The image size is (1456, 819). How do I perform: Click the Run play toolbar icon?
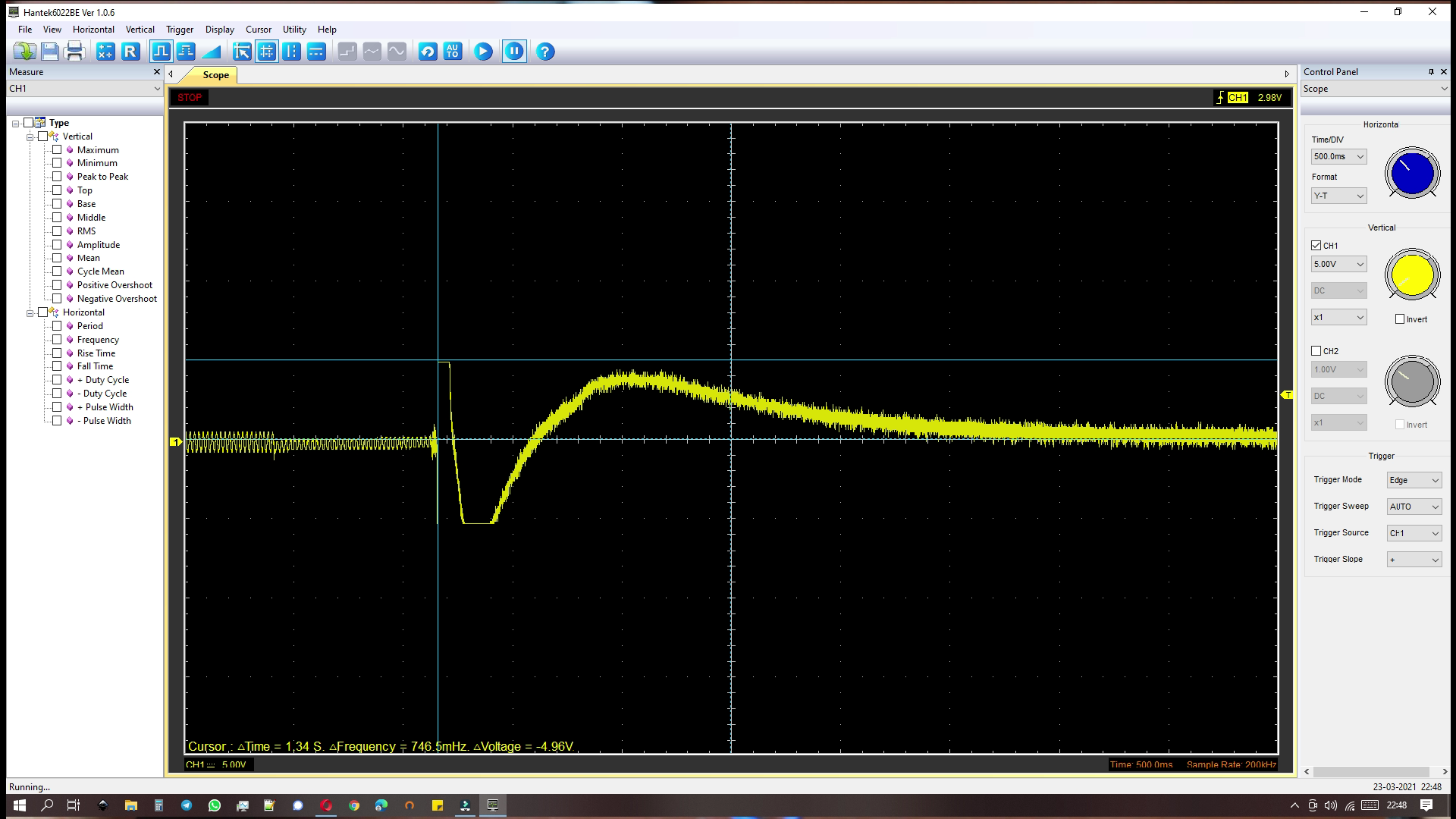483,52
